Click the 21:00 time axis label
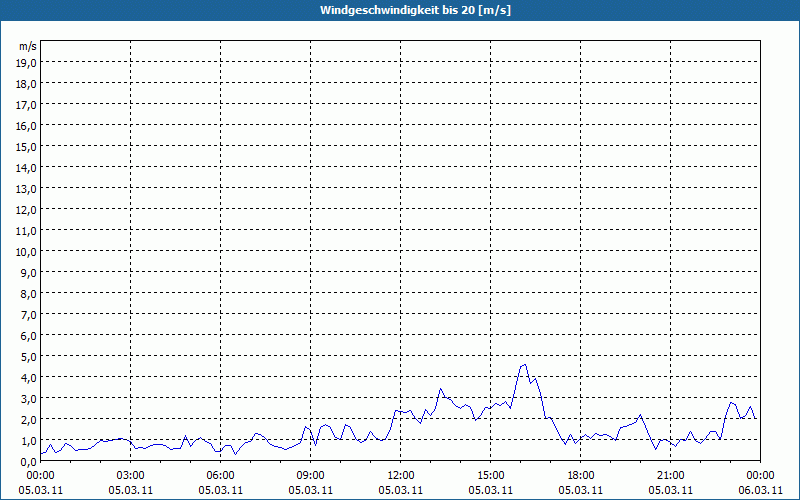The height and width of the screenshot is (500, 800). (x=670, y=476)
